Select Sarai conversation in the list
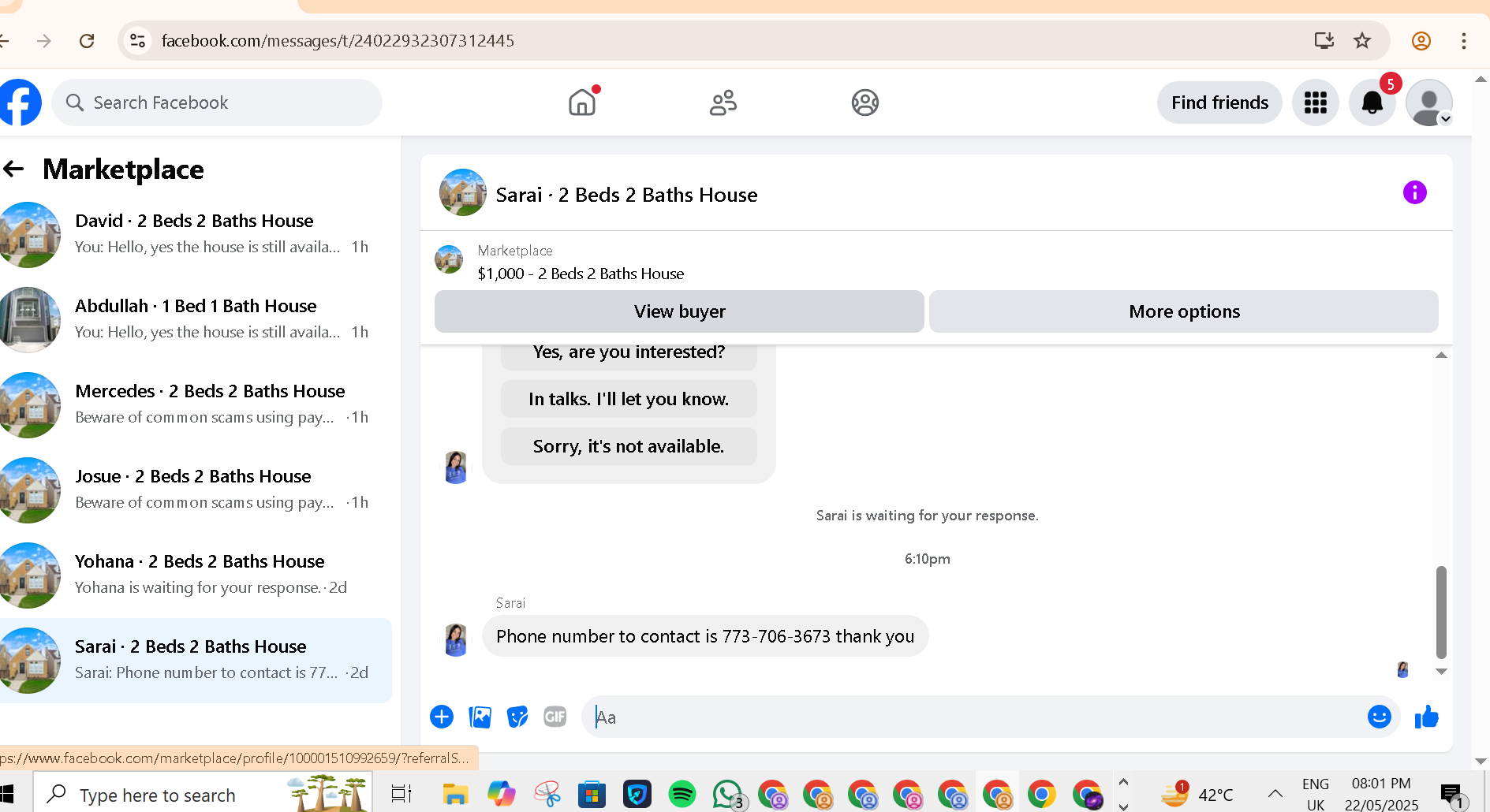The height and width of the screenshot is (812, 1490). tap(196, 660)
